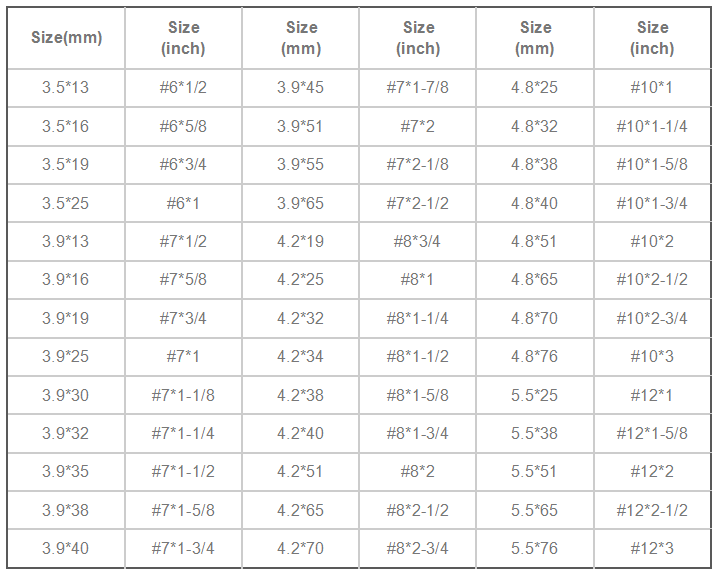719x579 pixels.
Task: Click the #7*1-3/4 cell
Action: 183,548
